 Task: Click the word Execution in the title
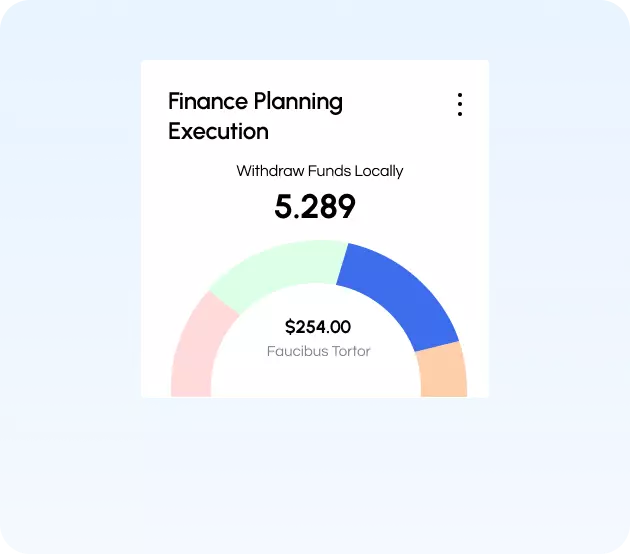218,131
